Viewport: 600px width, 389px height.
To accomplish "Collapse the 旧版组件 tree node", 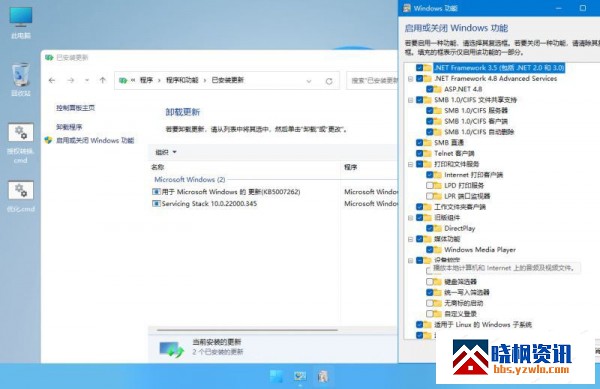I will click(410, 218).
